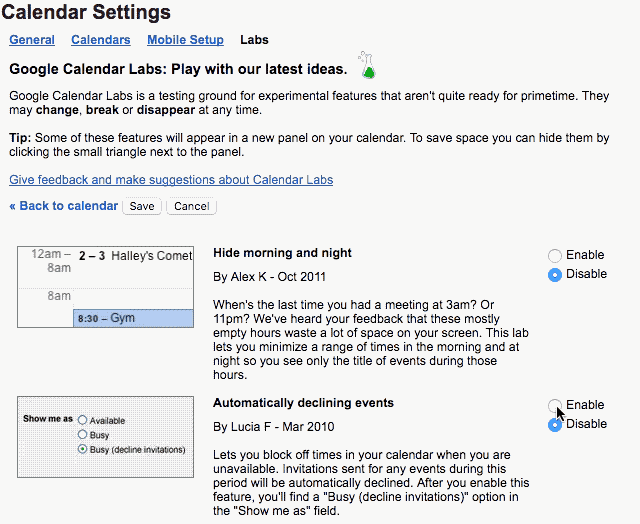Enable the Hide morning and night lab
Screen dimensions: 640x524
[x=555, y=256]
